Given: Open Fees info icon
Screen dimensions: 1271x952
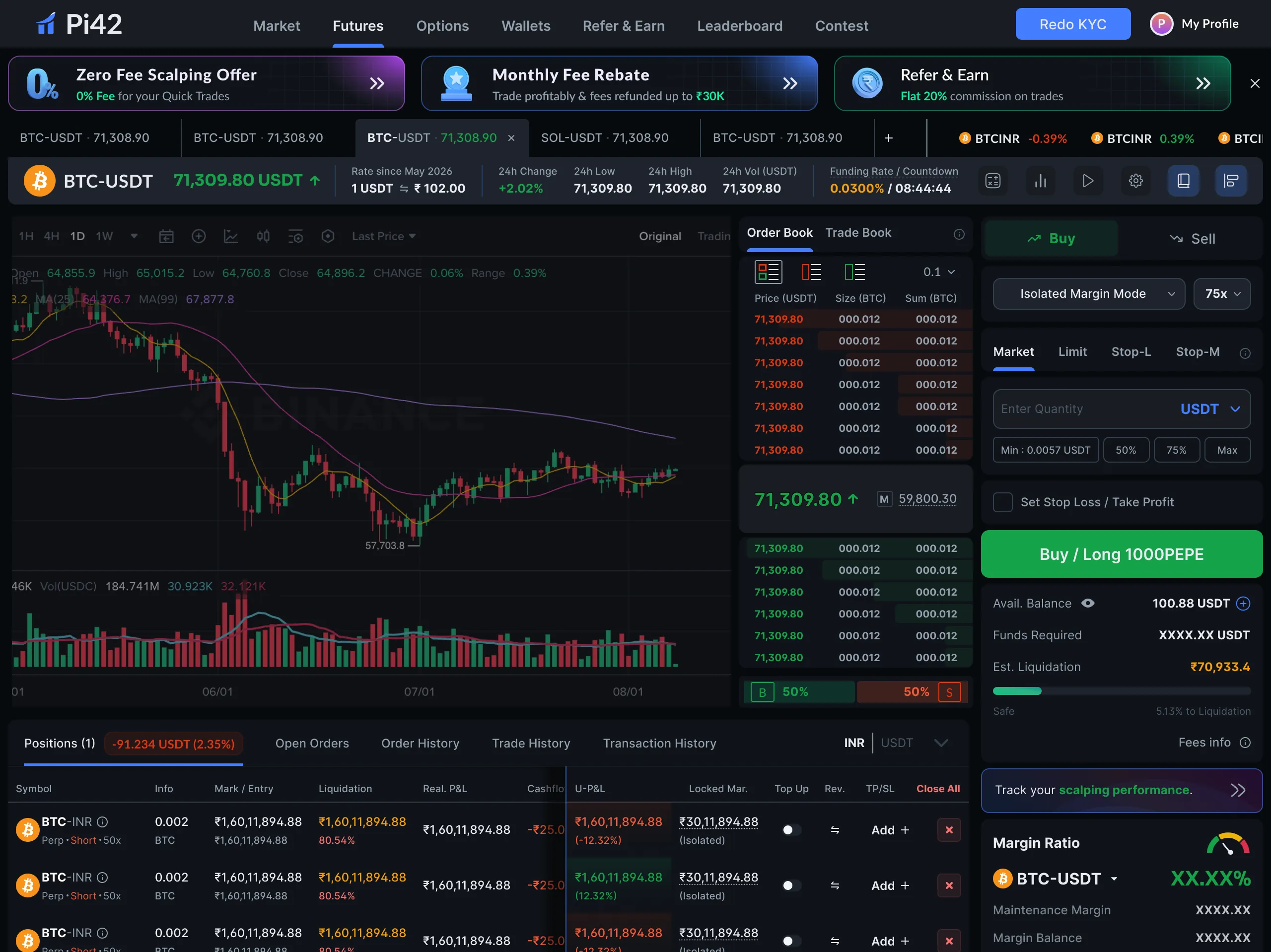Looking at the screenshot, I should [x=1245, y=743].
